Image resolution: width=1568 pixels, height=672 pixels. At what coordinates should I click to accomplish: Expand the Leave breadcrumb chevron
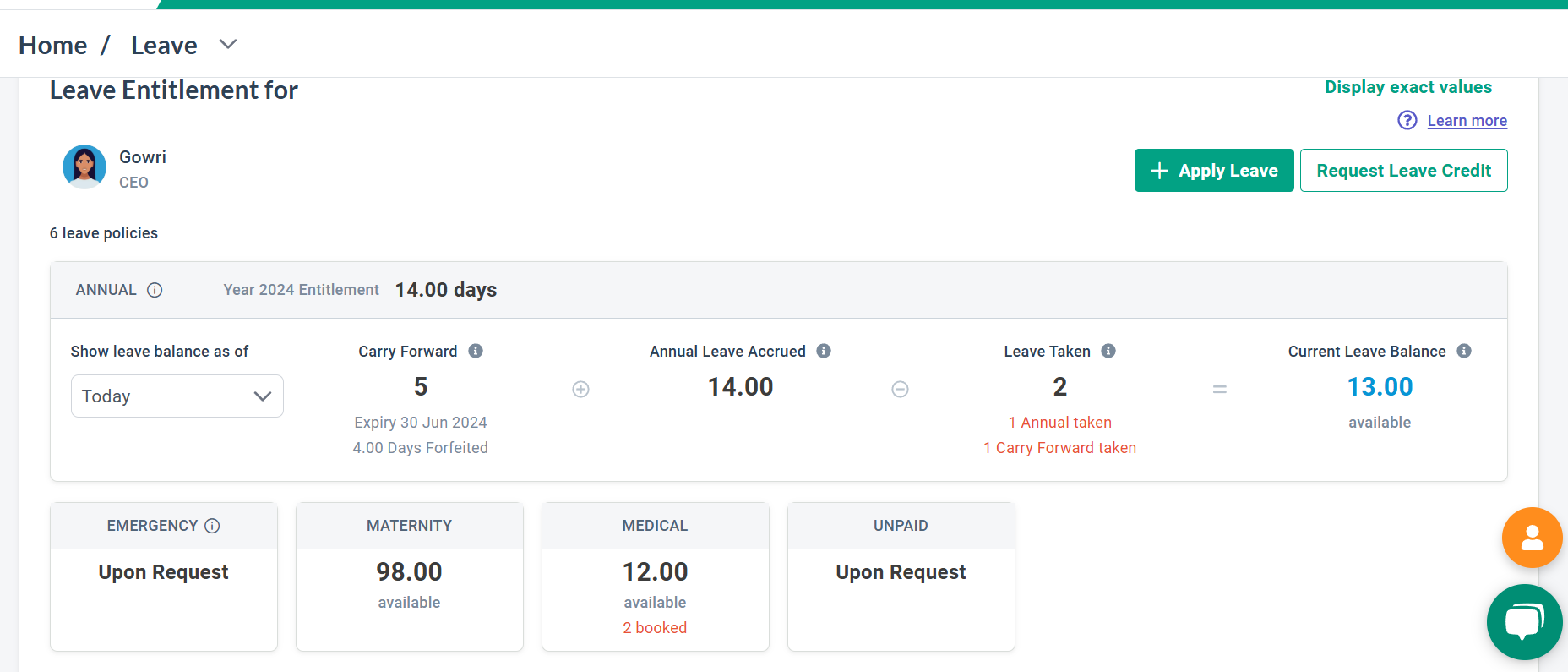tap(228, 44)
